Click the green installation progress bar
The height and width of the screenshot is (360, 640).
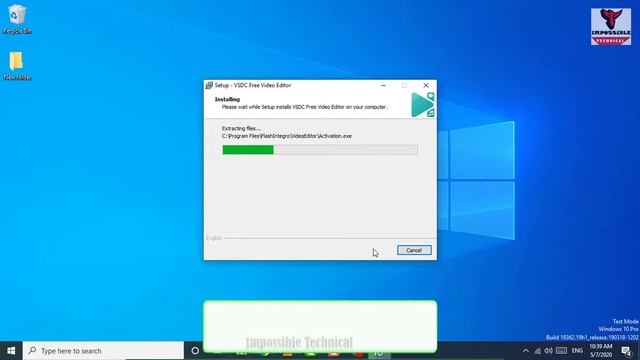320,150
